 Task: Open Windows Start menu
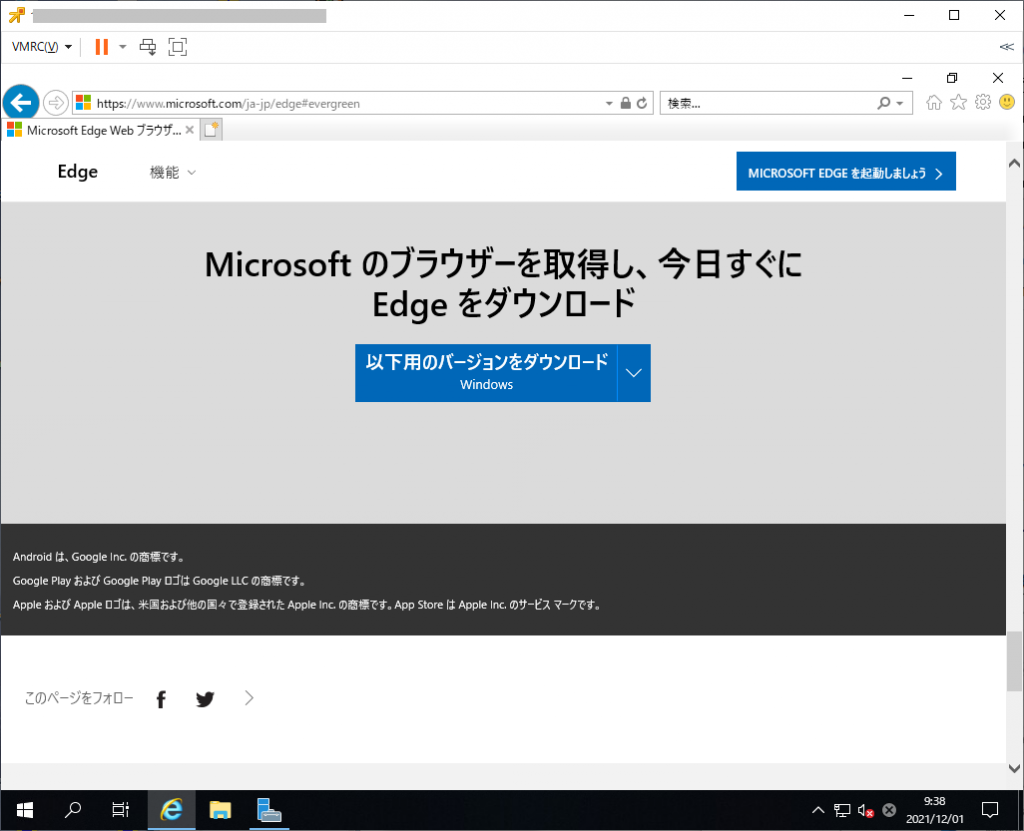pos(24,811)
